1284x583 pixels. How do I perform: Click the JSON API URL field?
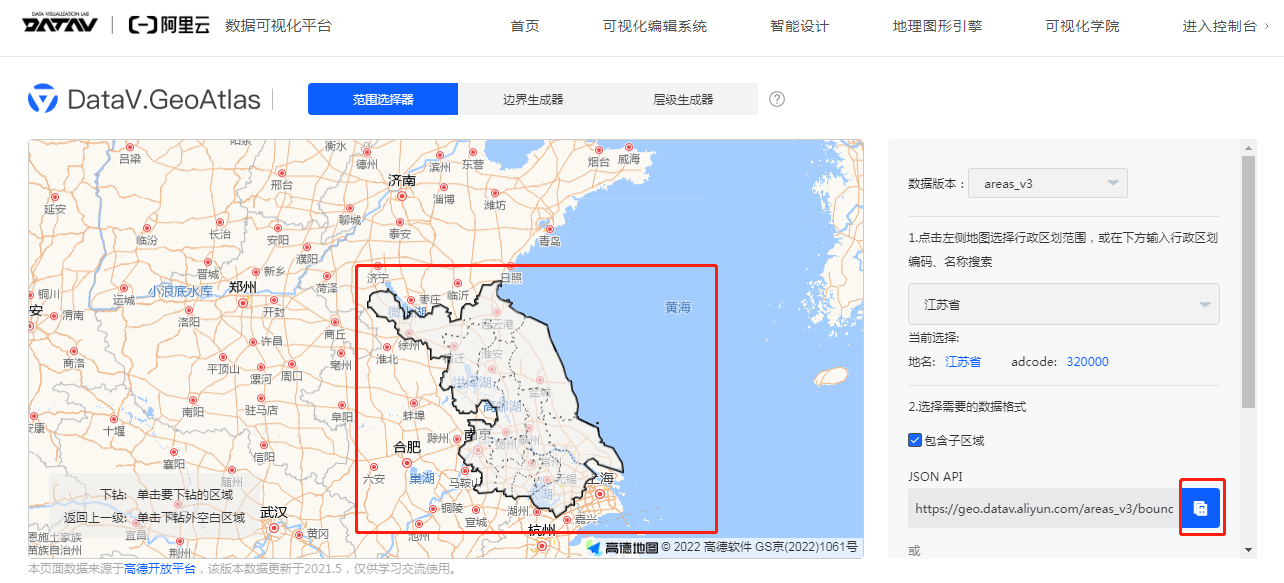tap(1043, 508)
